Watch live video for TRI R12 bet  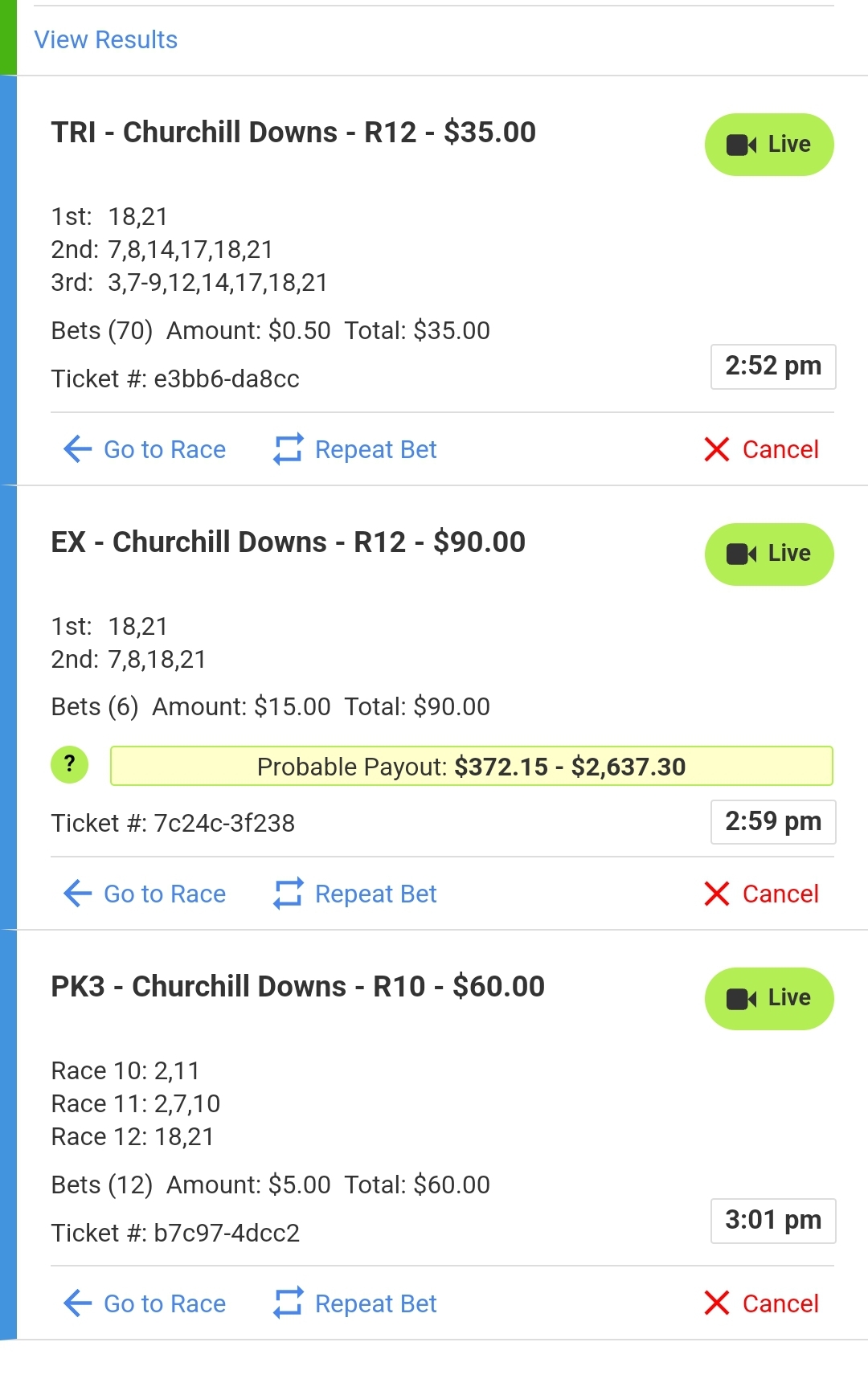click(769, 145)
